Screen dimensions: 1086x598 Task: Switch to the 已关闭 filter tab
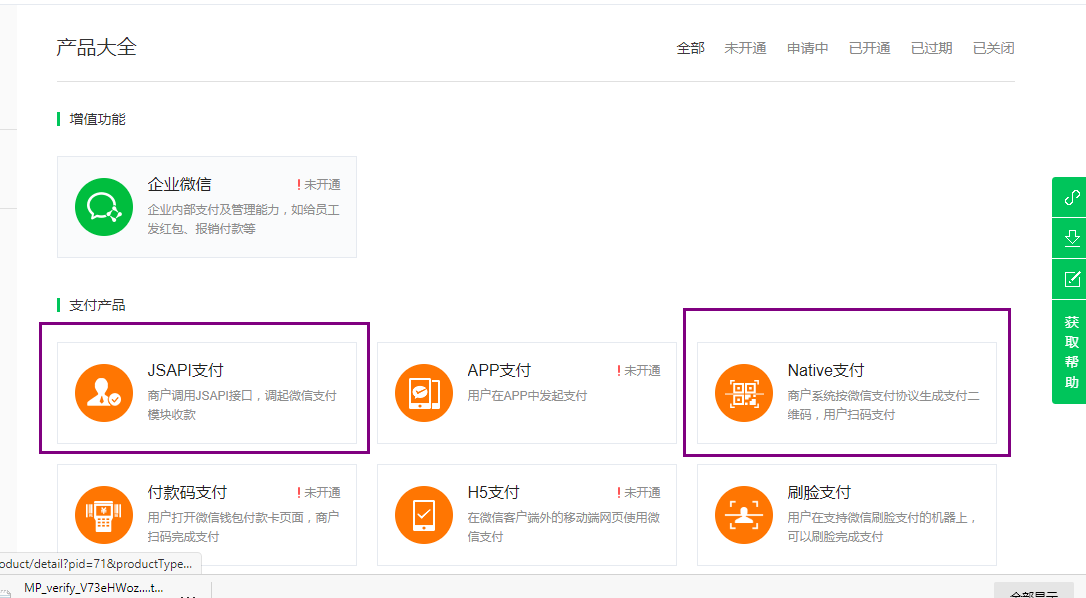point(993,49)
